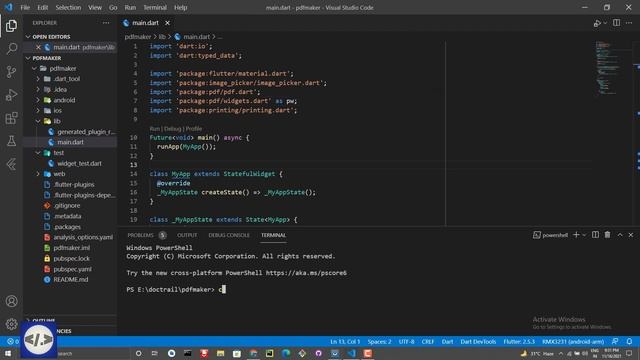640x360 pixels.
Task: Open Microsoft Edge from the taskbar
Action: [x=286, y=353]
